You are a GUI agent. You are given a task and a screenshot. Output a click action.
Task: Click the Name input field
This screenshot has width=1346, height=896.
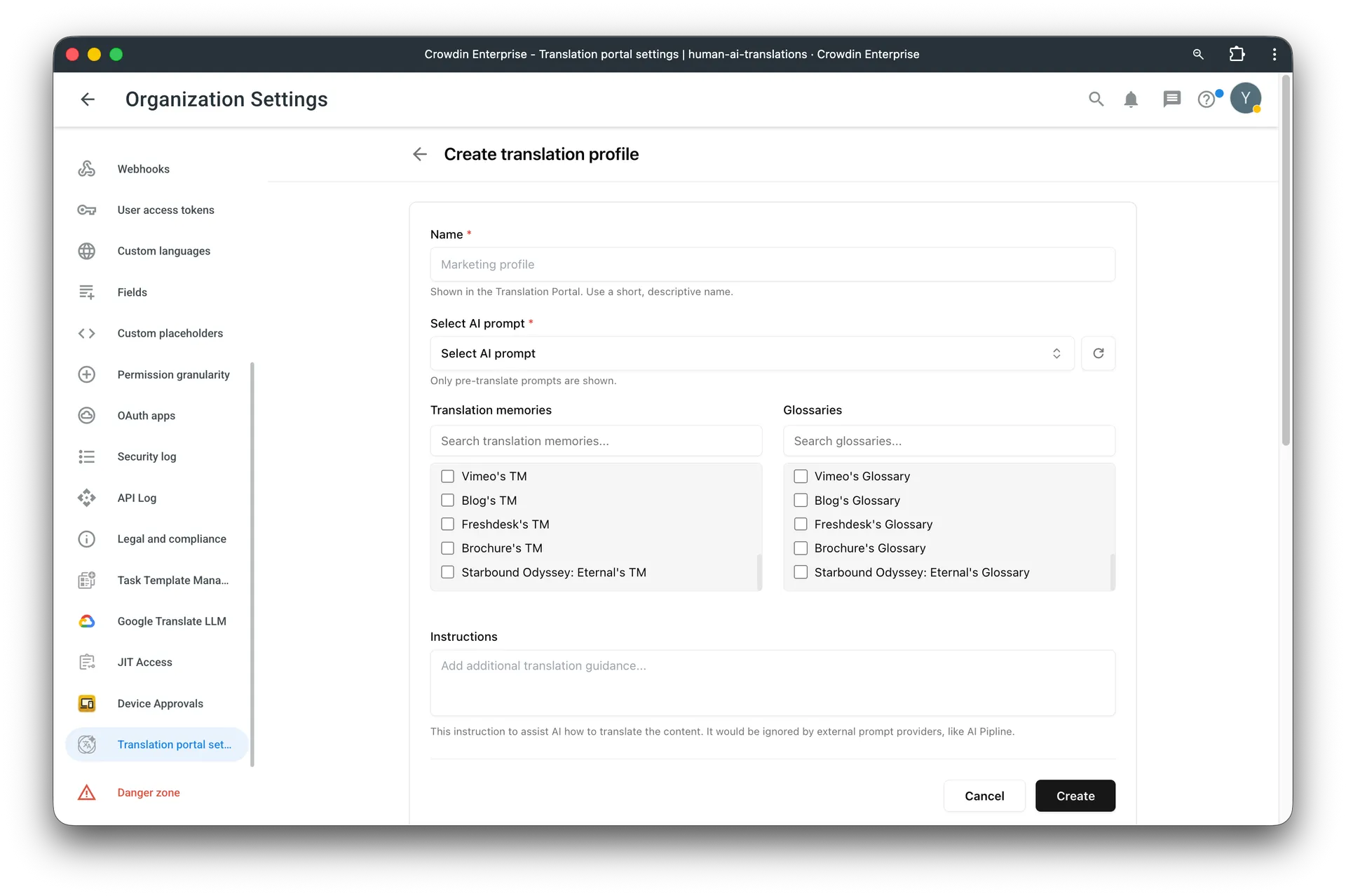click(x=771, y=264)
